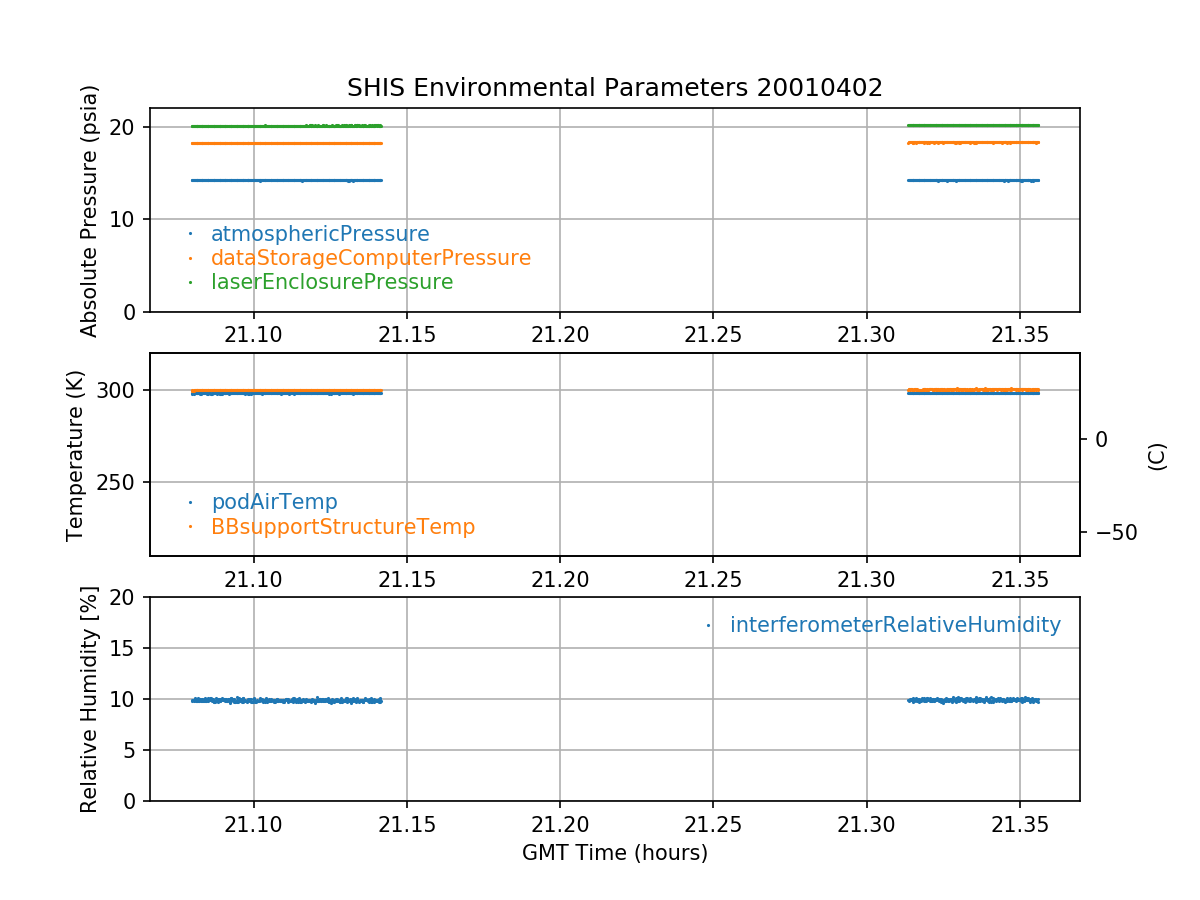This screenshot has width=1200, height=900.
Task: Select the atmosphericPressure legend label
Action: point(320,234)
